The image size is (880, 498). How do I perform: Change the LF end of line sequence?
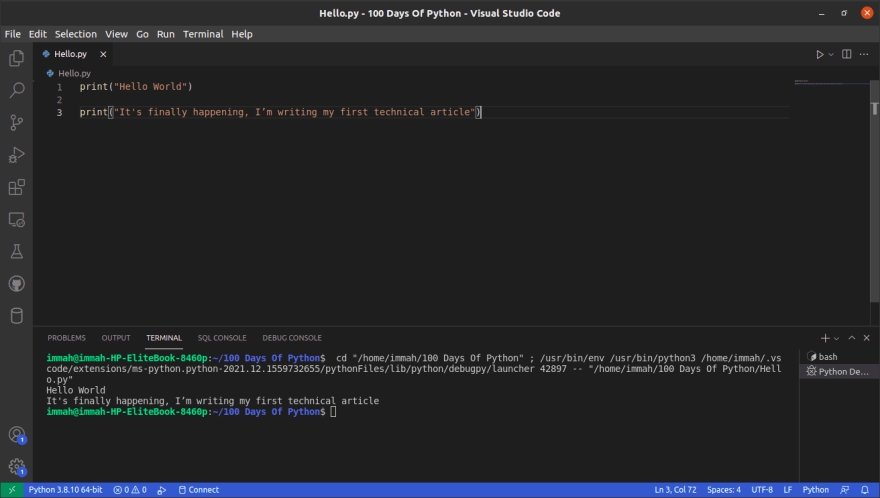pyautogui.click(x=787, y=490)
